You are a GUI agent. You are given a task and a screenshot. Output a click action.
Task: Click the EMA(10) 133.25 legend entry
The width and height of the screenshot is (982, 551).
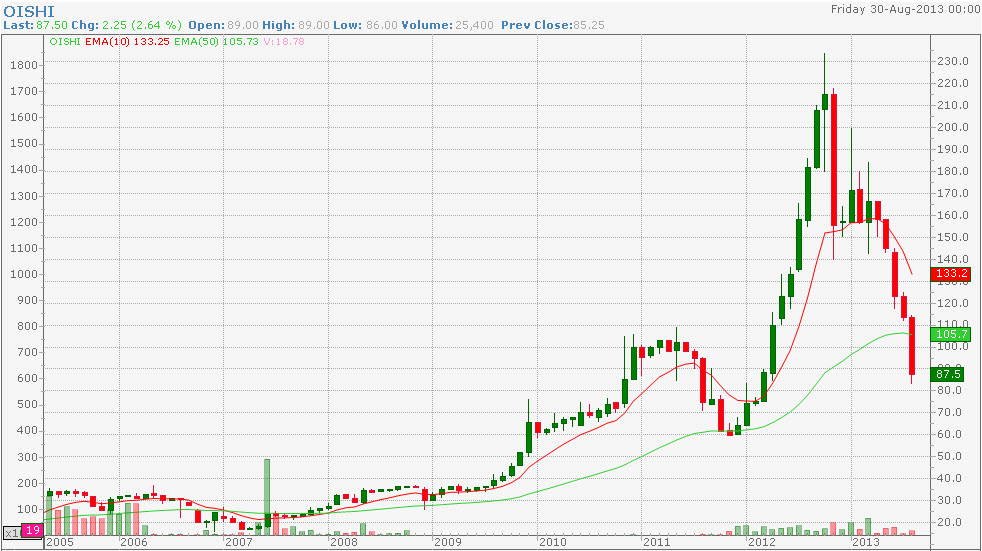(x=128, y=41)
